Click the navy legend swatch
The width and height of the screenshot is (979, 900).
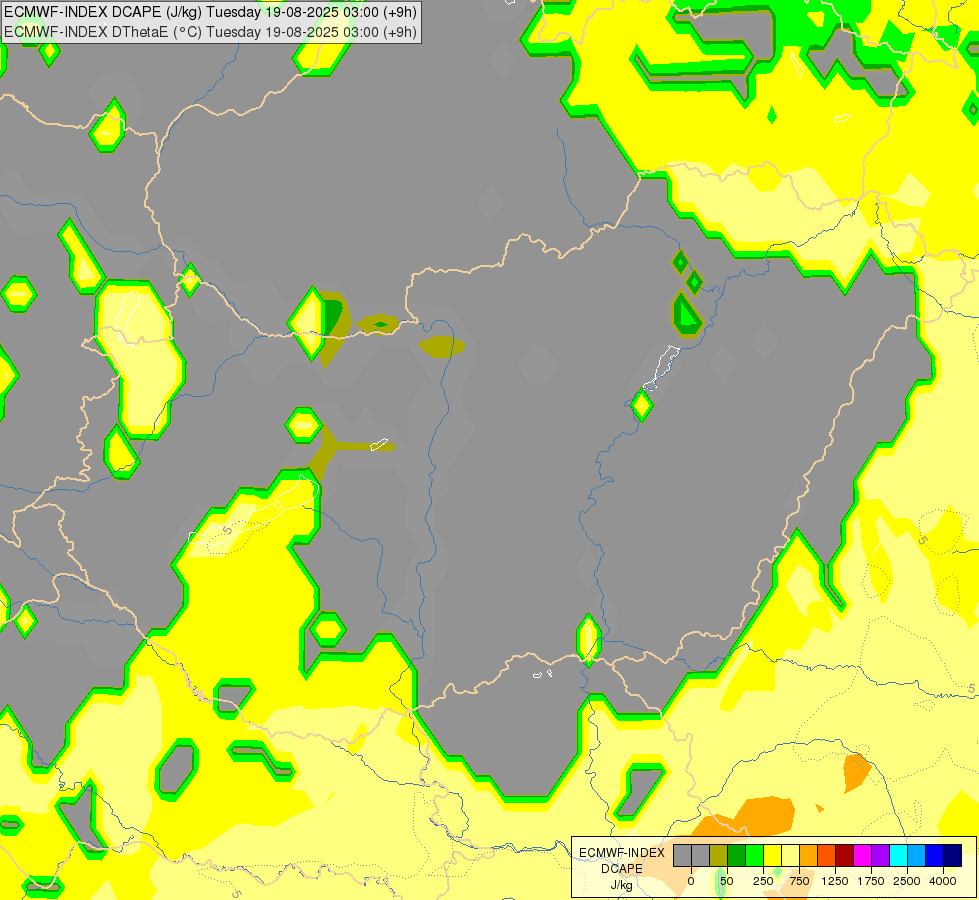click(x=953, y=856)
